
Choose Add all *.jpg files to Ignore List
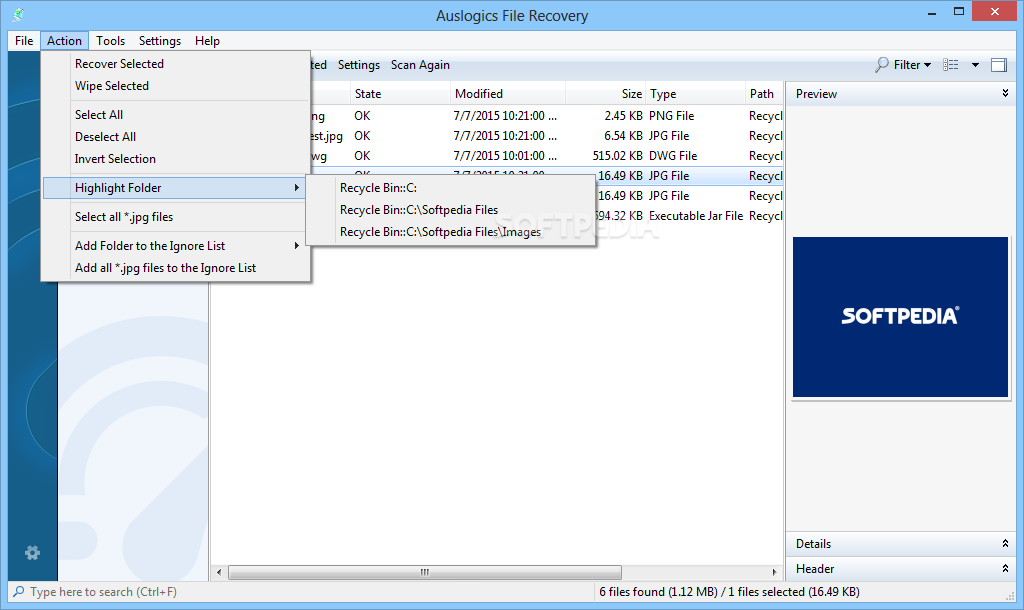176,268
